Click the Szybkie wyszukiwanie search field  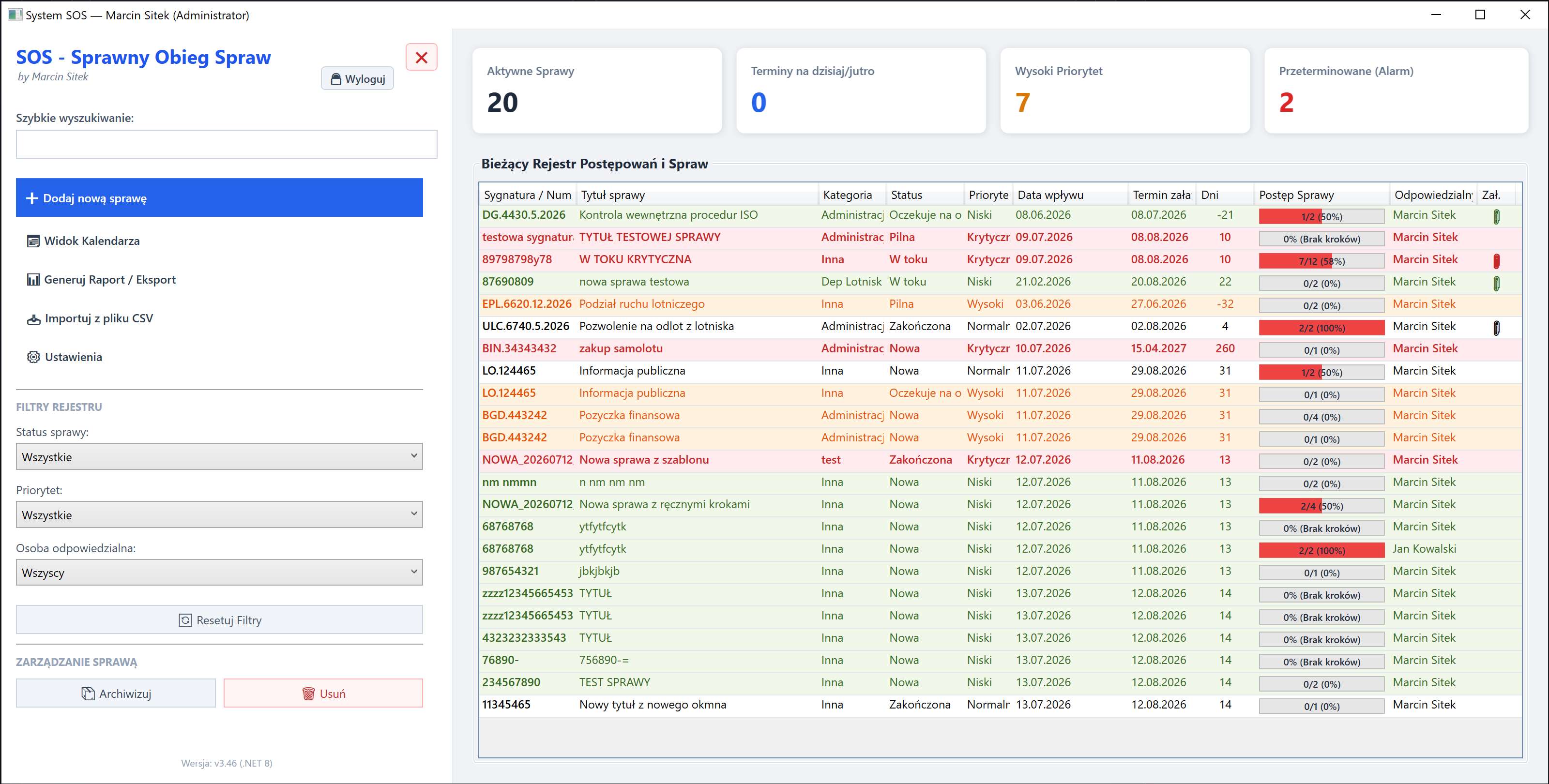pos(227,144)
